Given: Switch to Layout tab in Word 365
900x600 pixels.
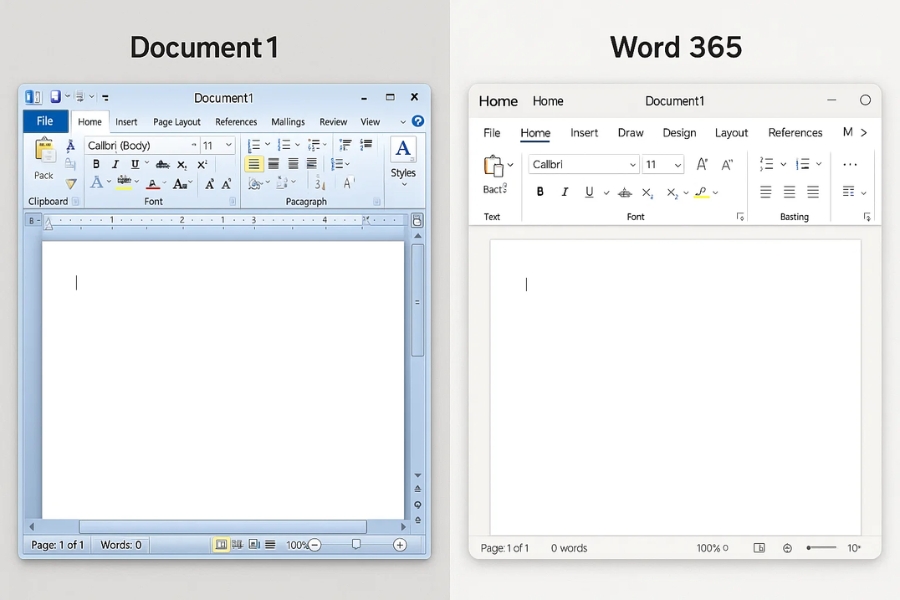Looking at the screenshot, I should [731, 133].
